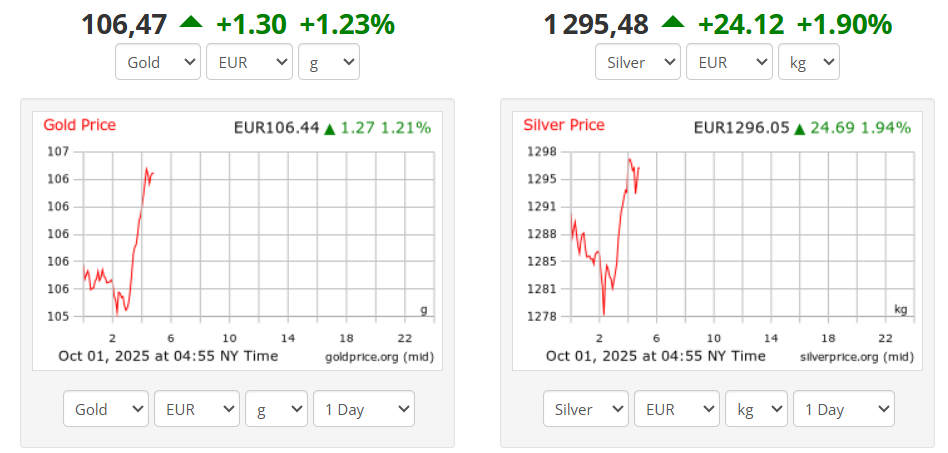This screenshot has height=453, width=948.
Task: Open the 1 Day range dropdown below the gold chart
Action: tap(363, 409)
